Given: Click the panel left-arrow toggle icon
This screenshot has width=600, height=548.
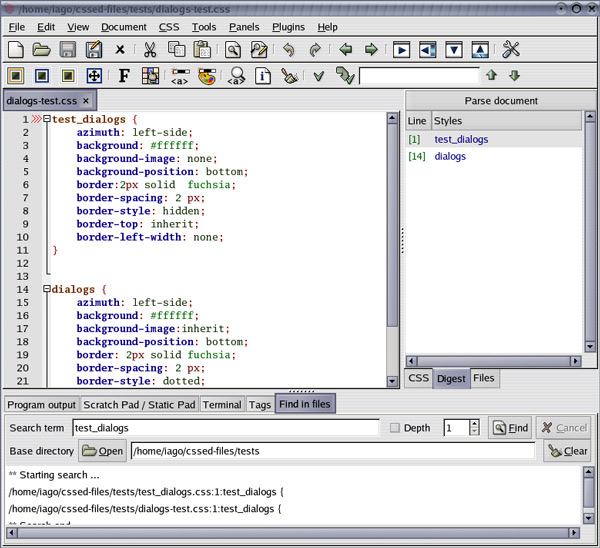Looking at the screenshot, I should tap(427, 50).
